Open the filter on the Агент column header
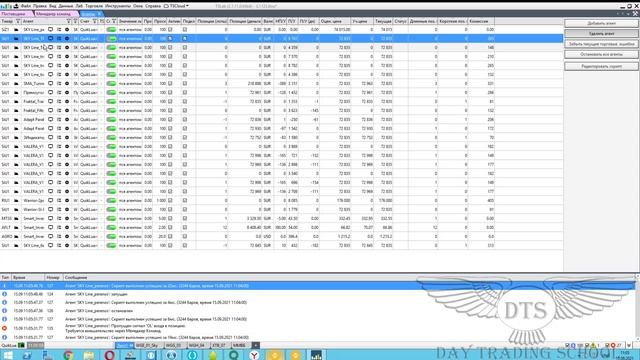 69,21
